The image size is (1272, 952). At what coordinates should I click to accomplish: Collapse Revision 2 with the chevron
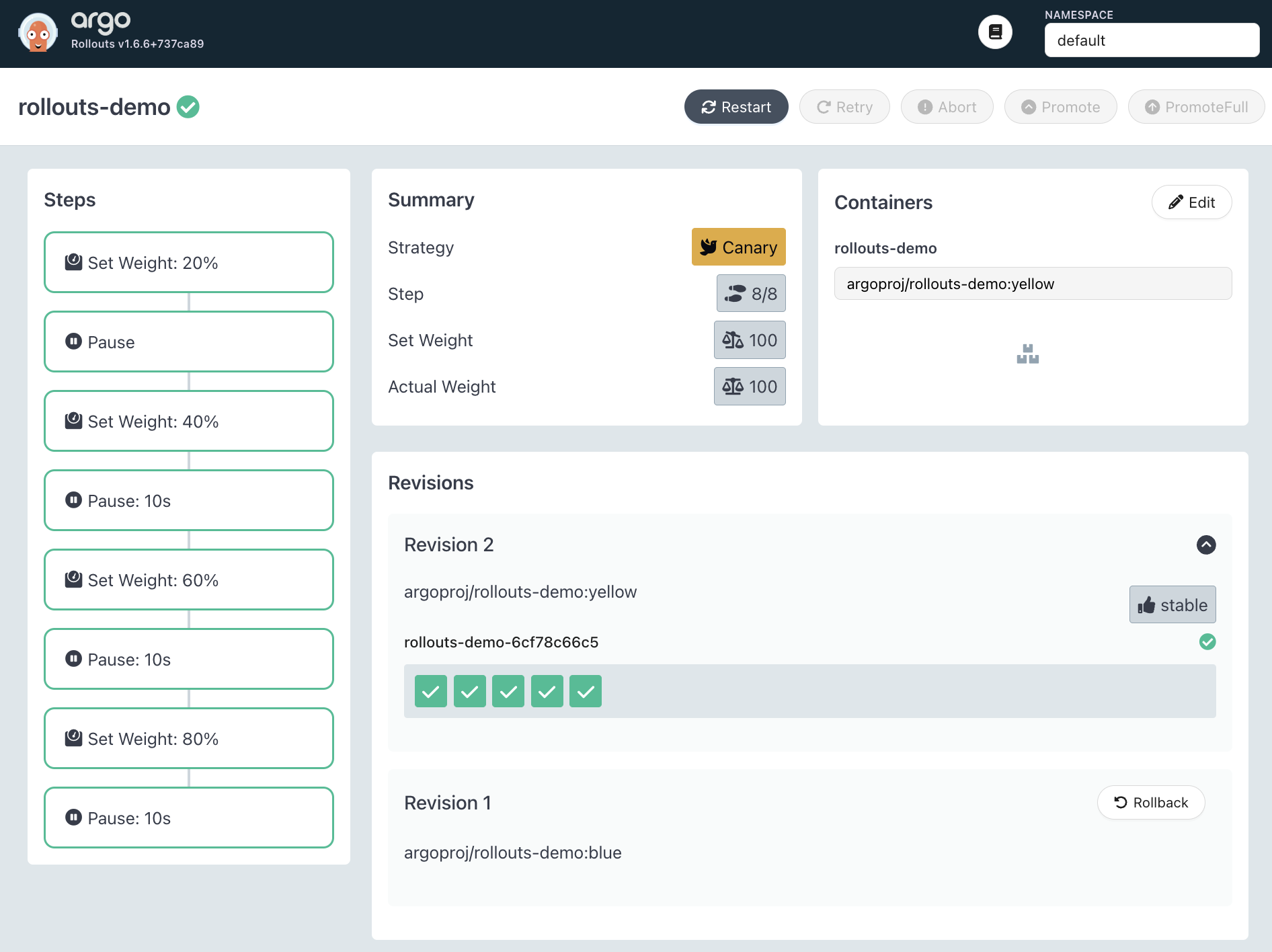(1206, 545)
